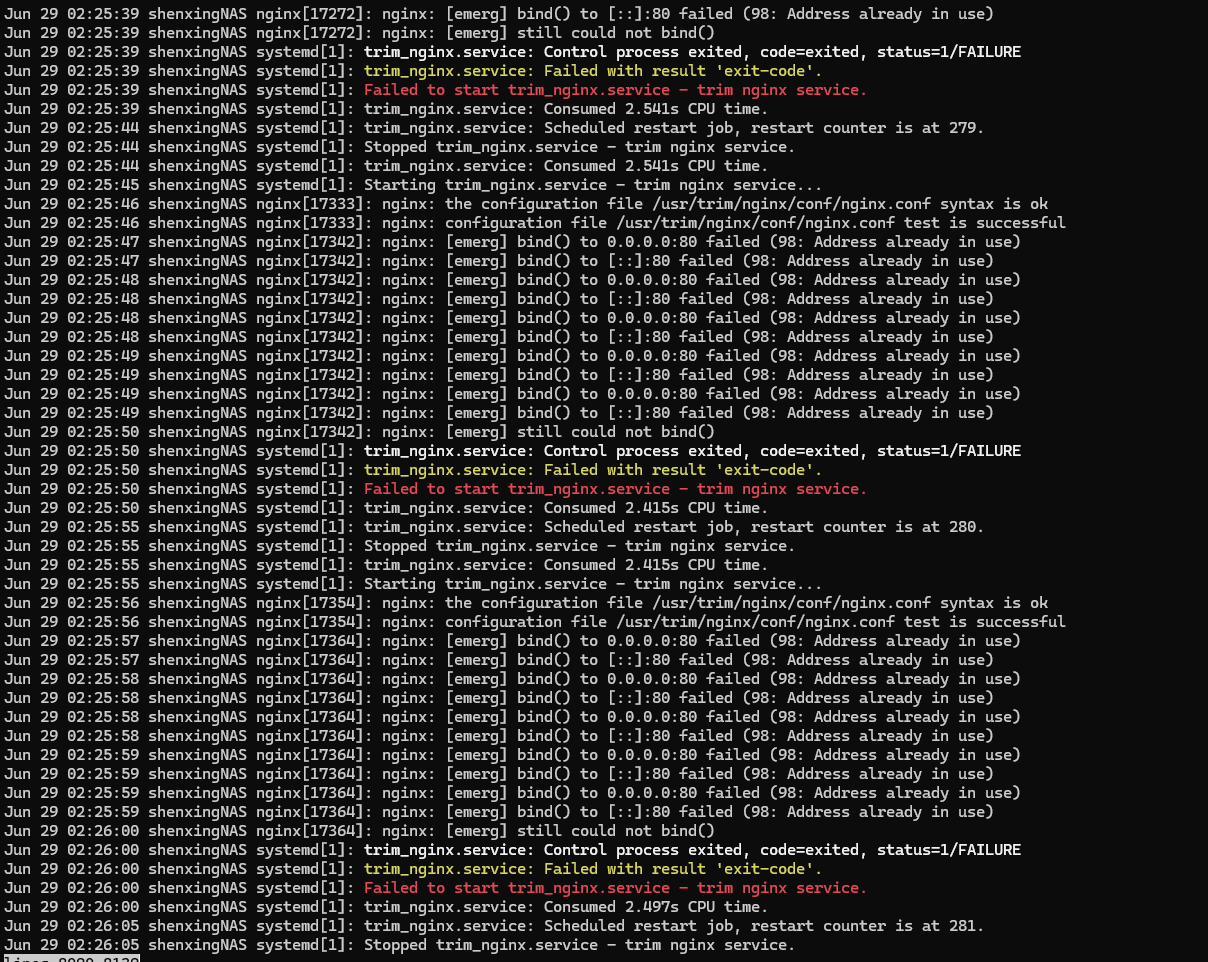Select 02:25:57 bind() to 0.0.0.0:80 failed line

pos(513,641)
